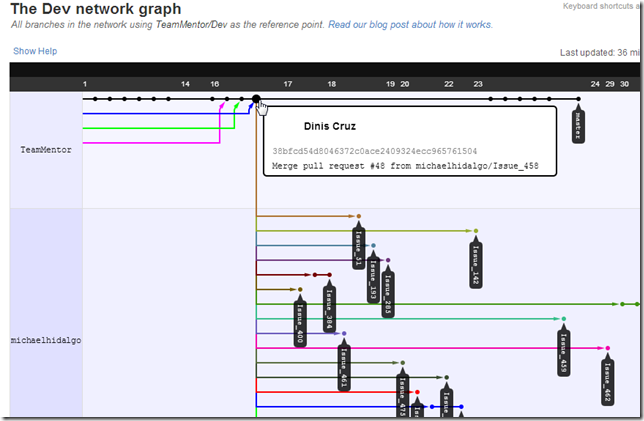Click the Issue_400 branch label tag
The height and width of the screenshot is (421, 644).
299,322
